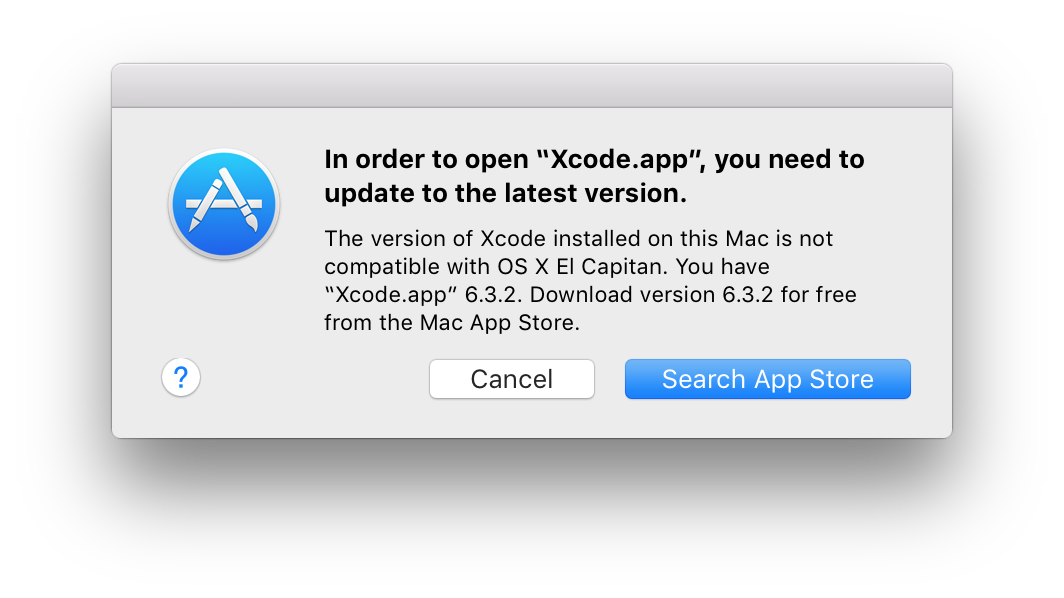This screenshot has height=598, width=1064.
Task: Click the round help button
Action: (x=180, y=377)
